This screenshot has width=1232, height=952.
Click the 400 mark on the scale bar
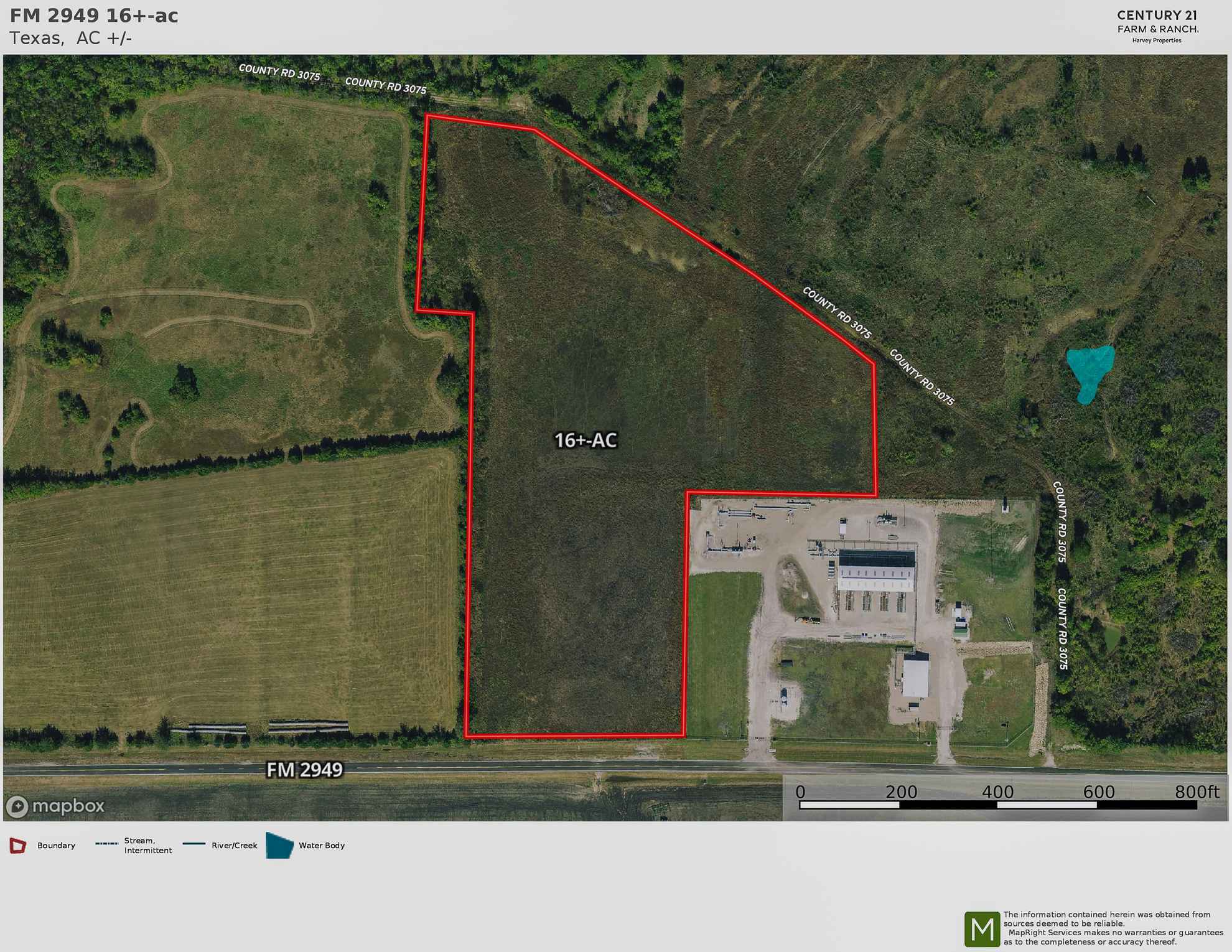(997, 791)
